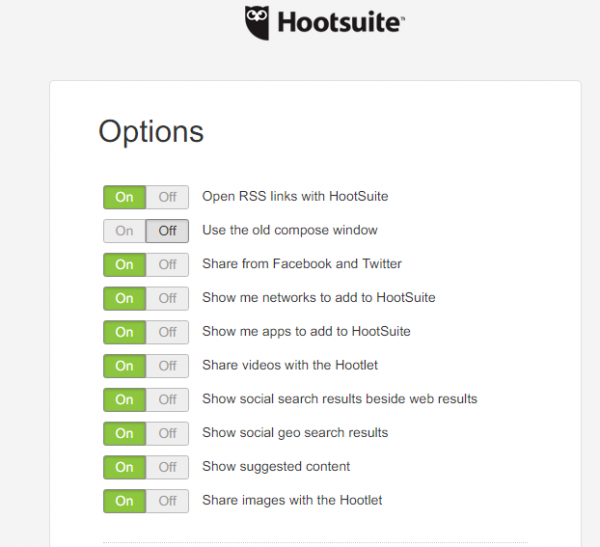
Task: Click the Show suggested content label
Action: coord(276,466)
